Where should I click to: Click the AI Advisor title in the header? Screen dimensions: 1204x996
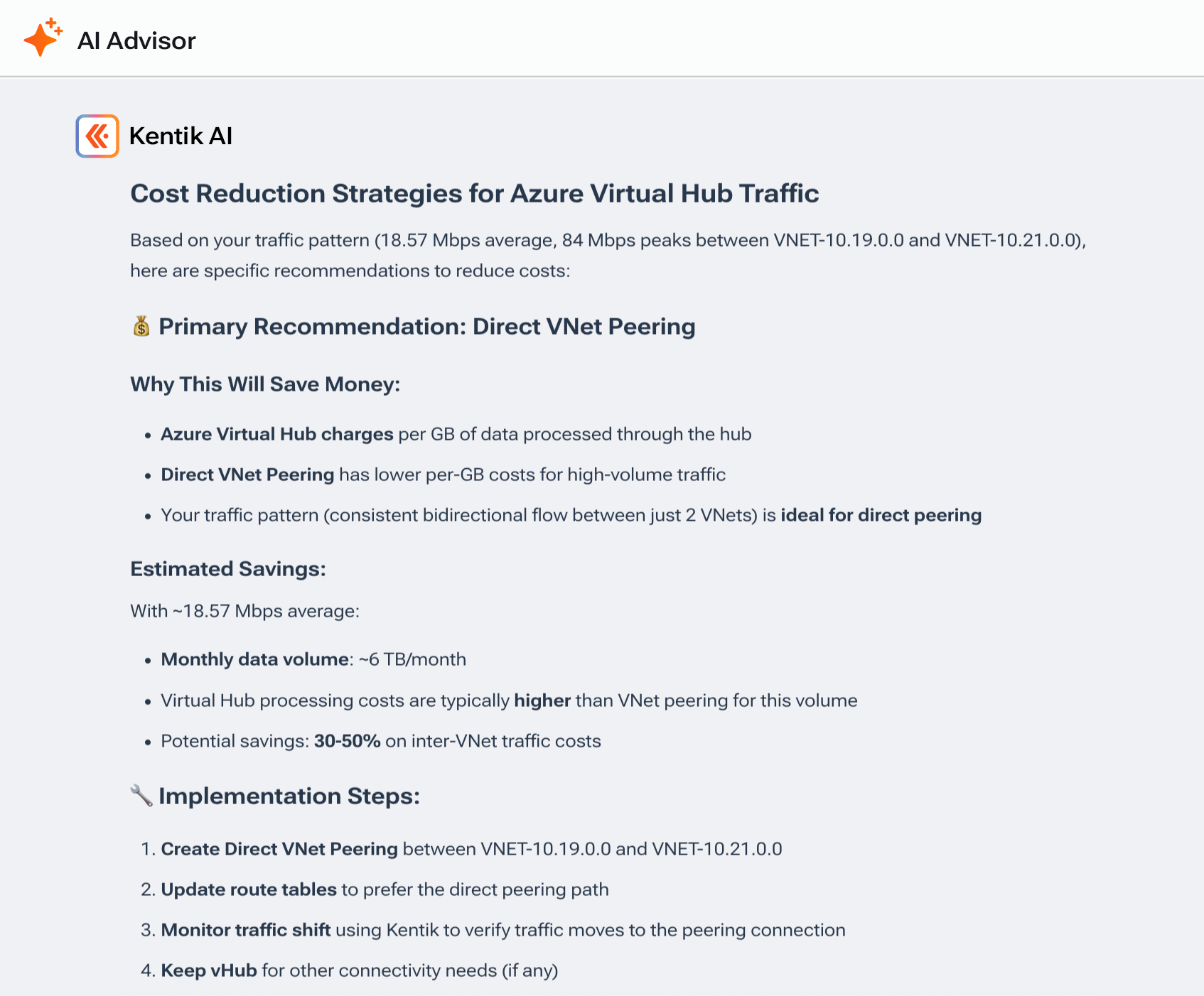click(x=137, y=40)
